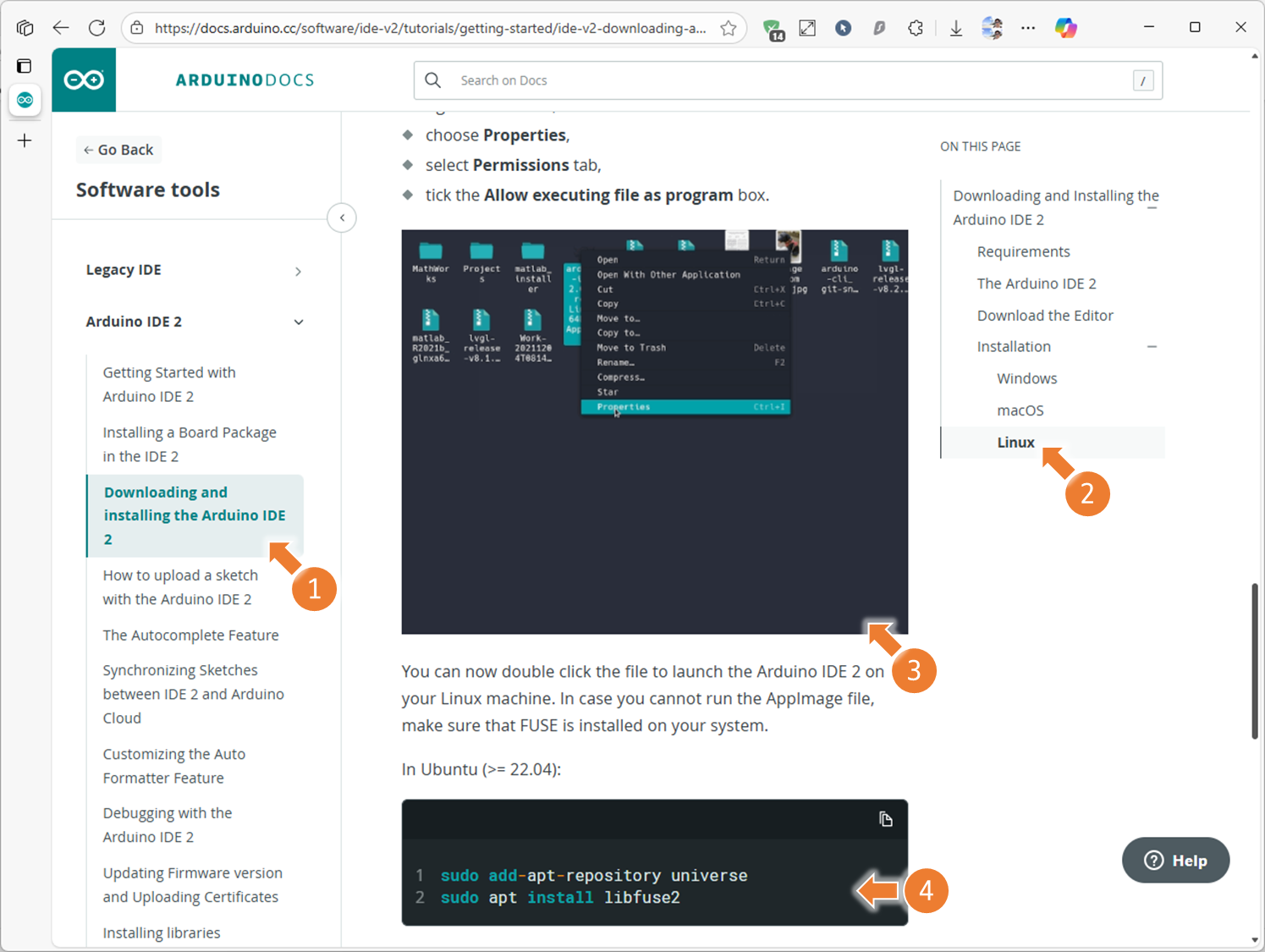Image resolution: width=1265 pixels, height=952 pixels.
Task: Jump to Installation section
Action: point(1014,347)
